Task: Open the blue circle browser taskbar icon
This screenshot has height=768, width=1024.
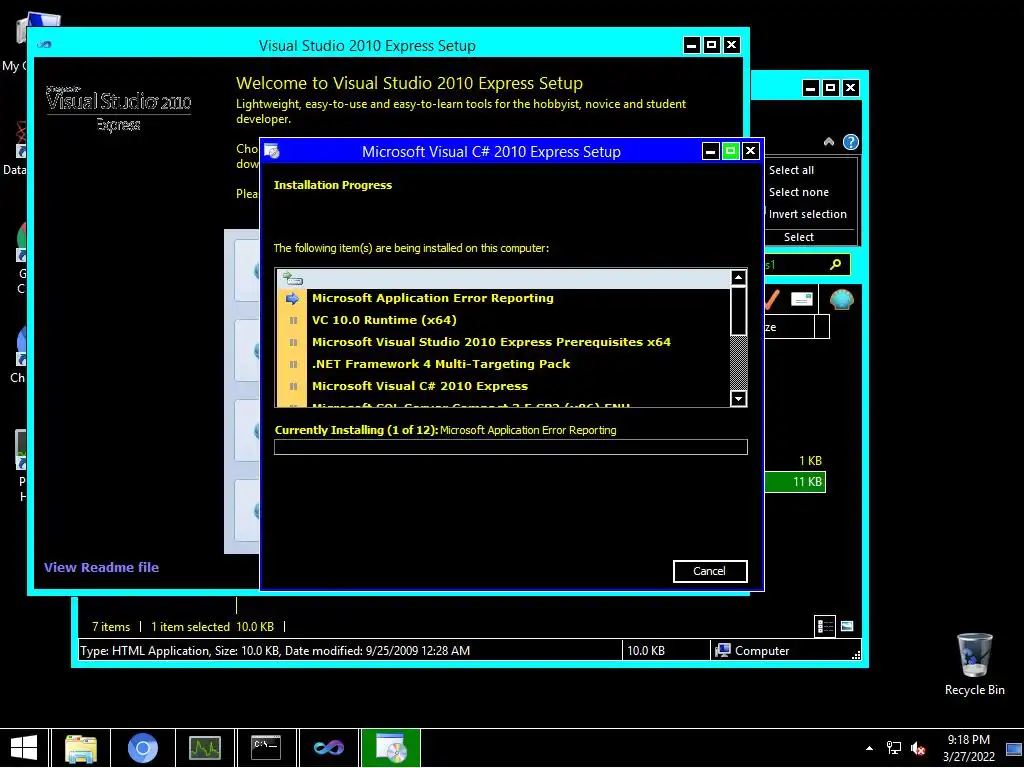Action: tap(143, 748)
